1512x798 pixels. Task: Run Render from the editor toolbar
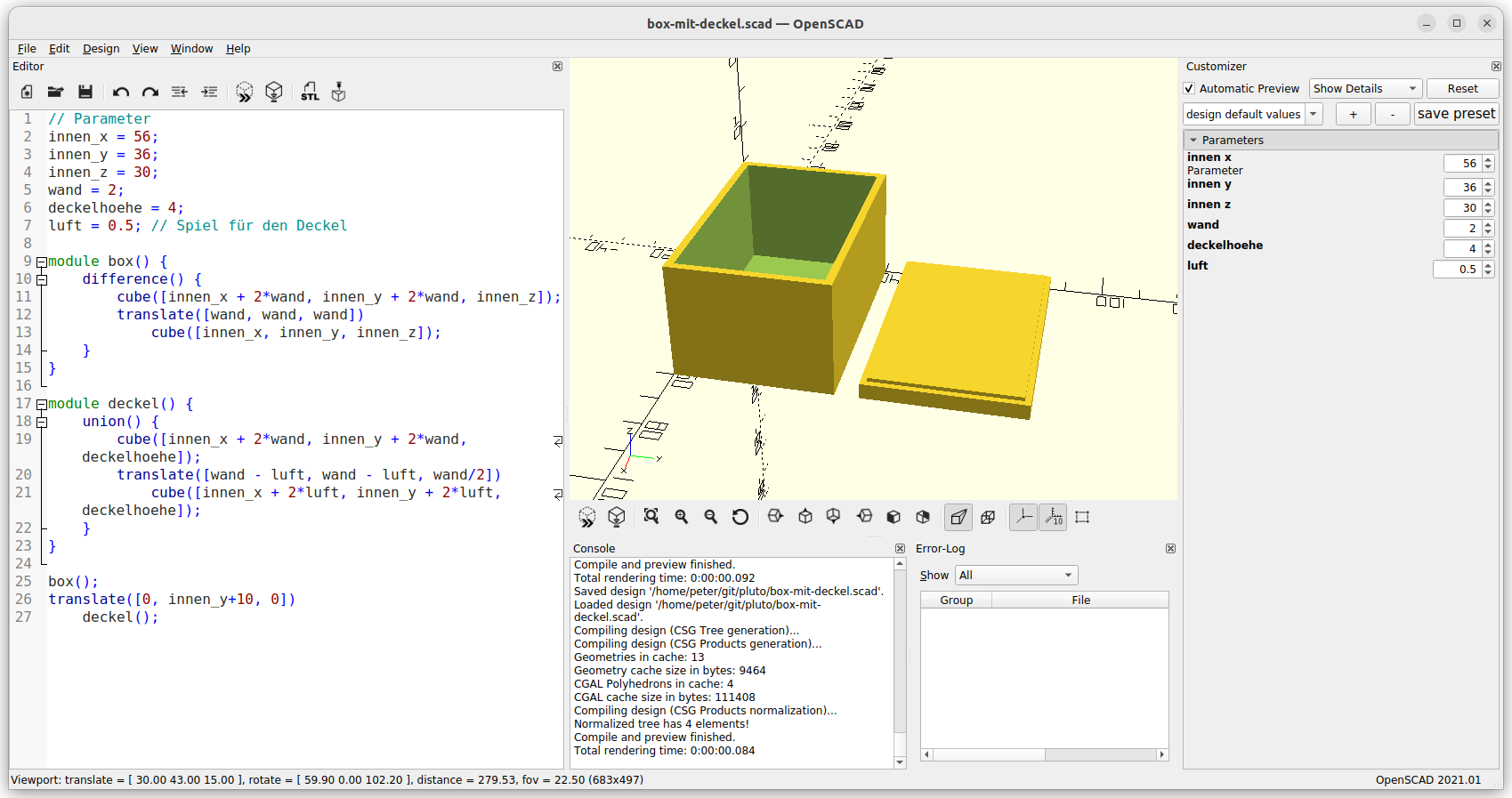tap(274, 92)
